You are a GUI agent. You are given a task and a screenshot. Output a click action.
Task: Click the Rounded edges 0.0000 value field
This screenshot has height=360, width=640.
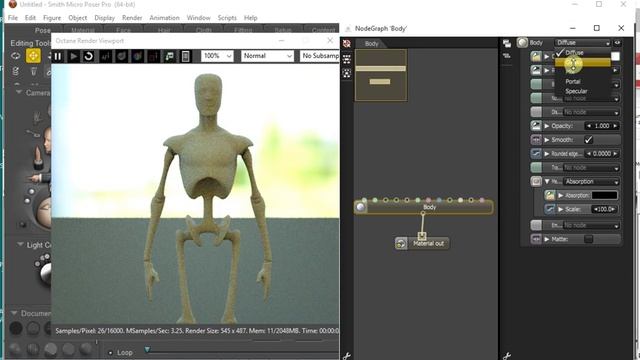tap(602, 154)
